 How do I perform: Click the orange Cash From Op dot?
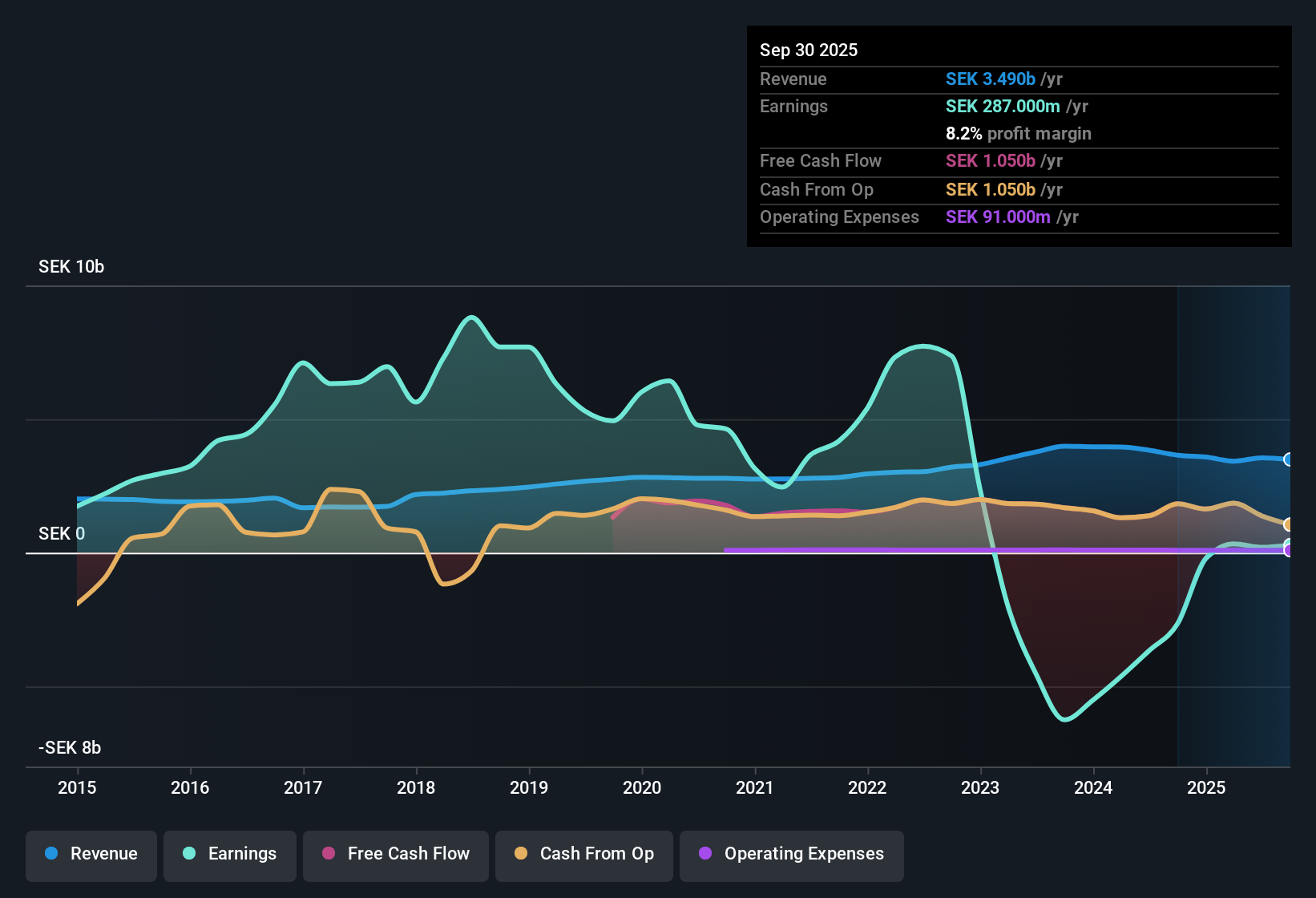[521, 854]
